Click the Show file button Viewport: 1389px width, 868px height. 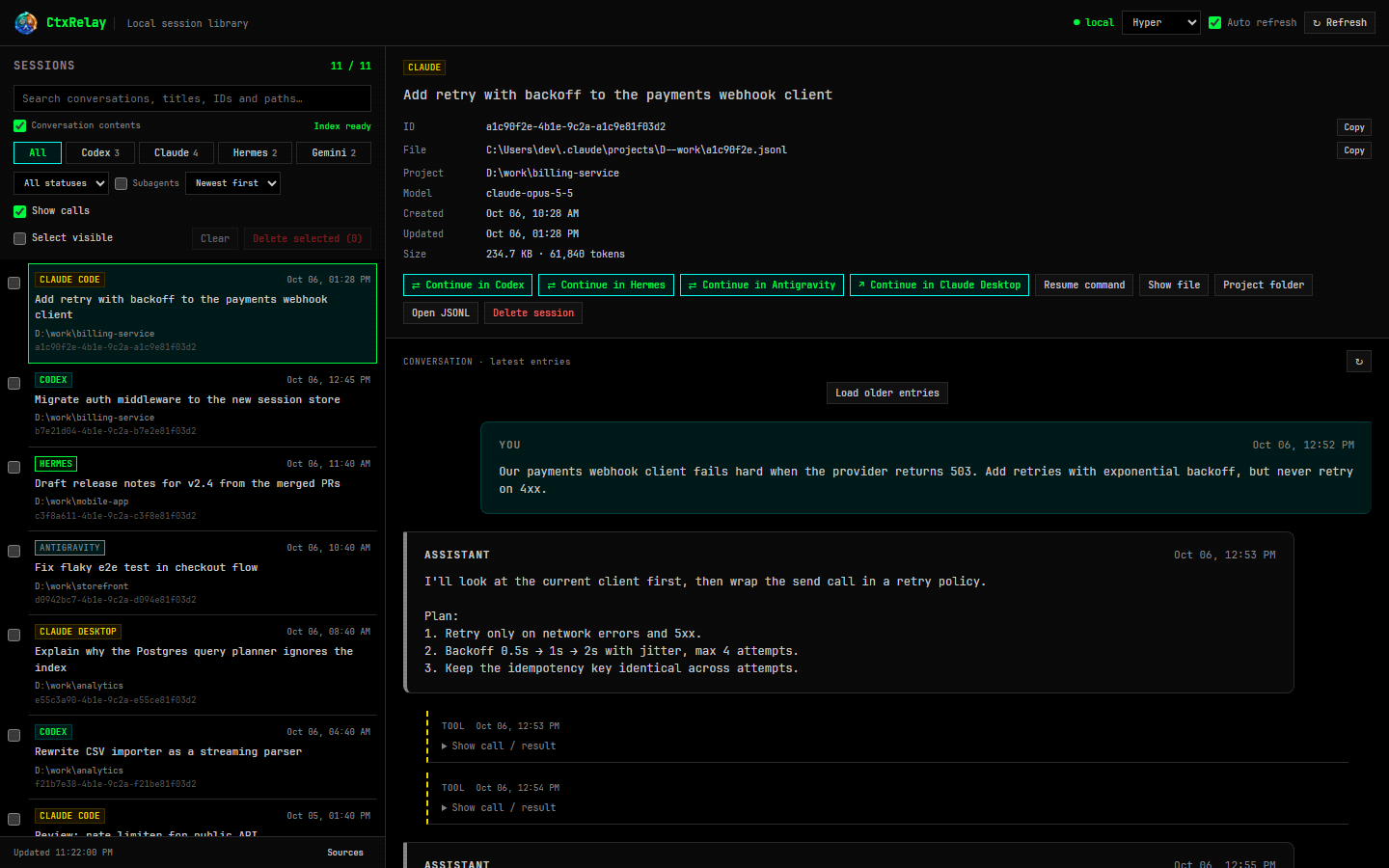1174,285
